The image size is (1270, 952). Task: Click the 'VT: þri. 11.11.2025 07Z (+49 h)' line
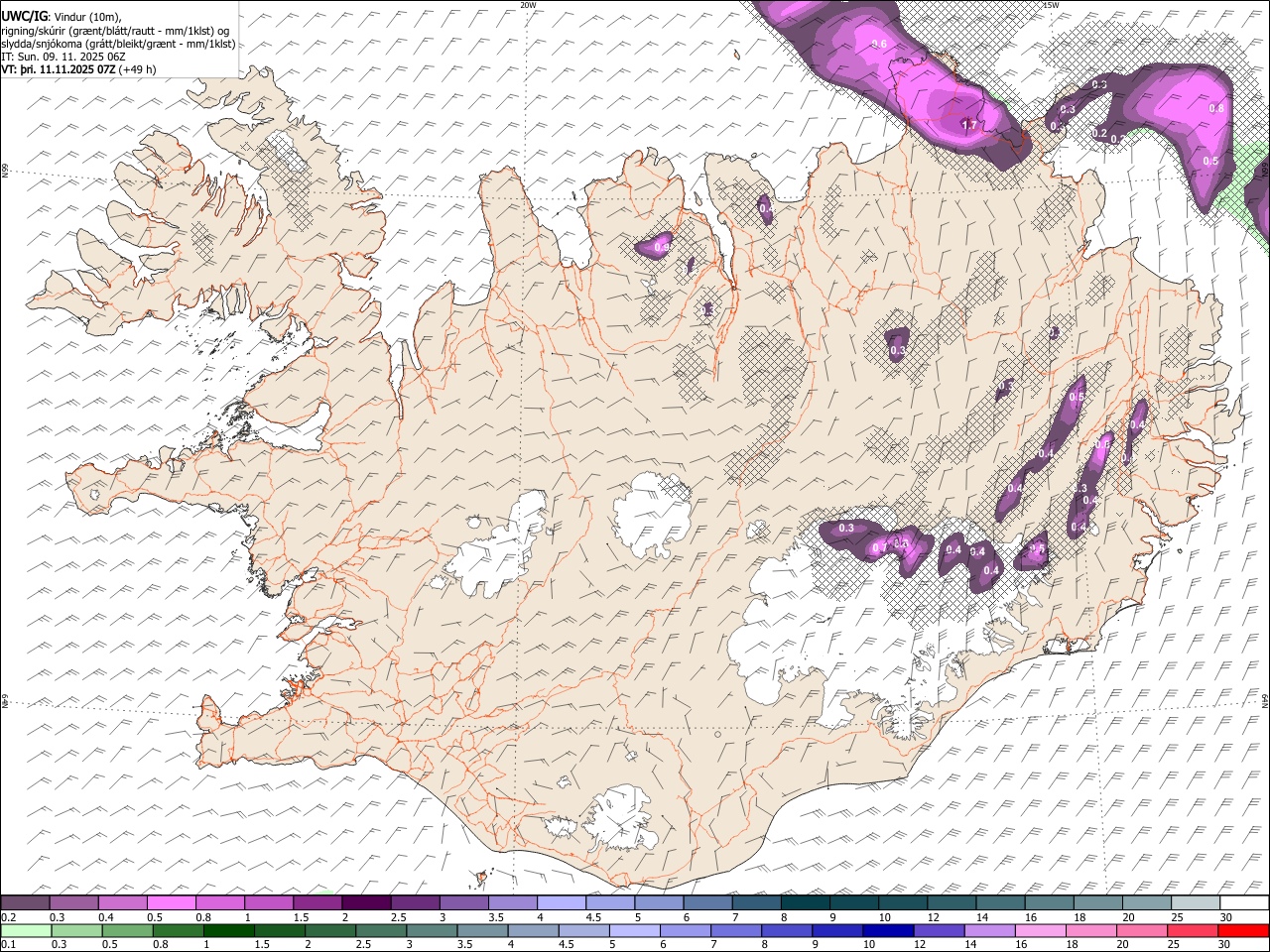pyautogui.click(x=78, y=69)
